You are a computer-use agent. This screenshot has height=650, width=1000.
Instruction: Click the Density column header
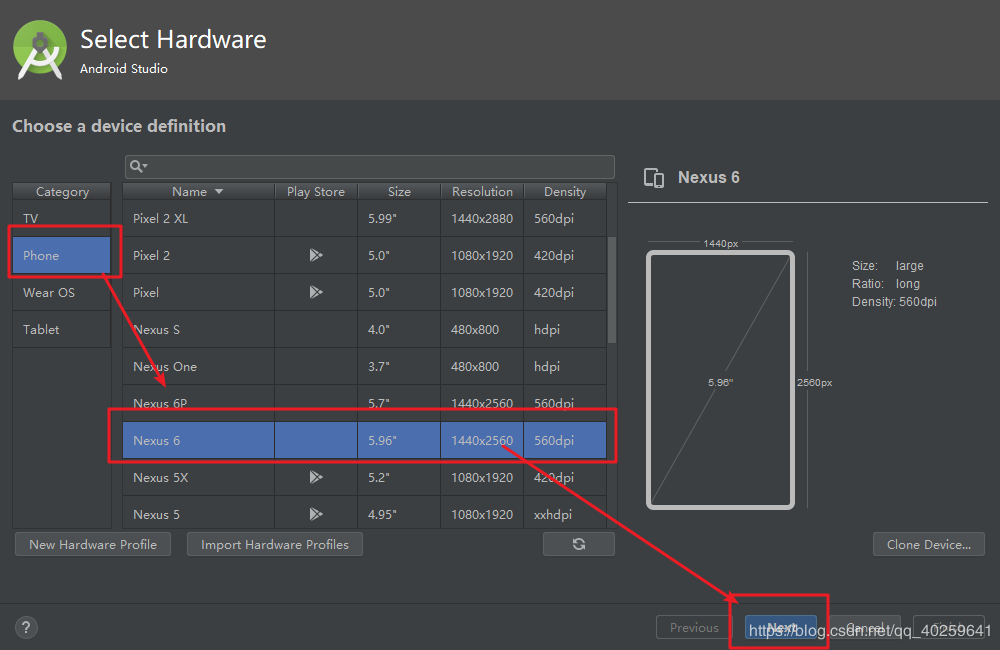pos(564,191)
